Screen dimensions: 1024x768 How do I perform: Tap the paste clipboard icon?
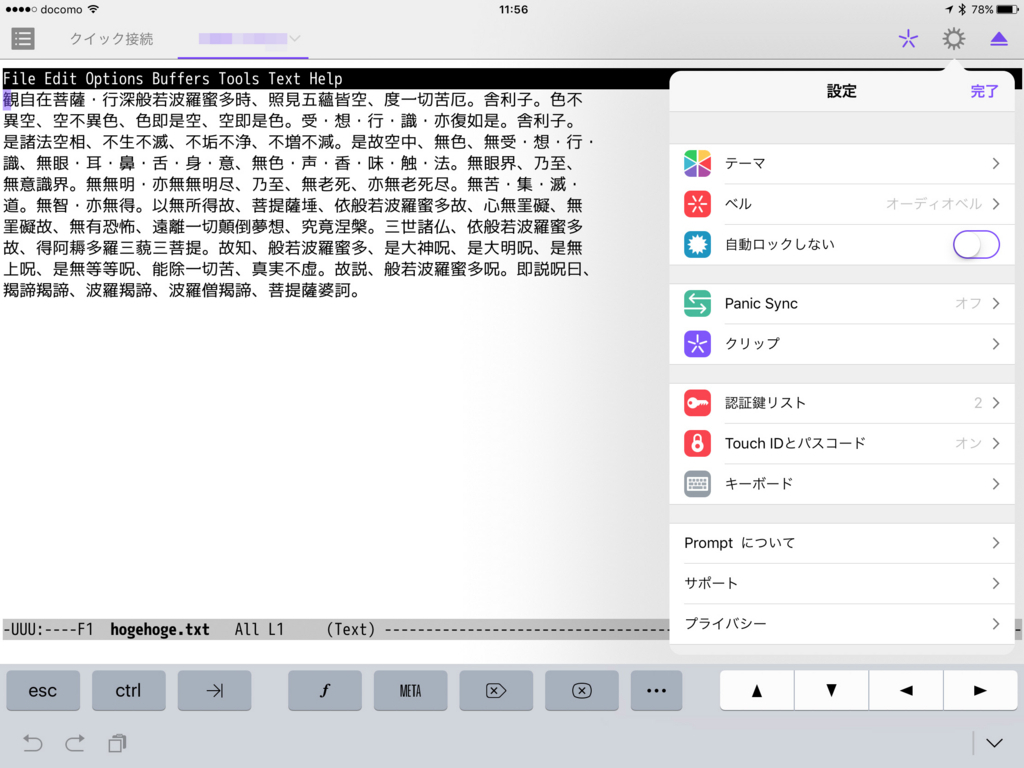[118, 743]
